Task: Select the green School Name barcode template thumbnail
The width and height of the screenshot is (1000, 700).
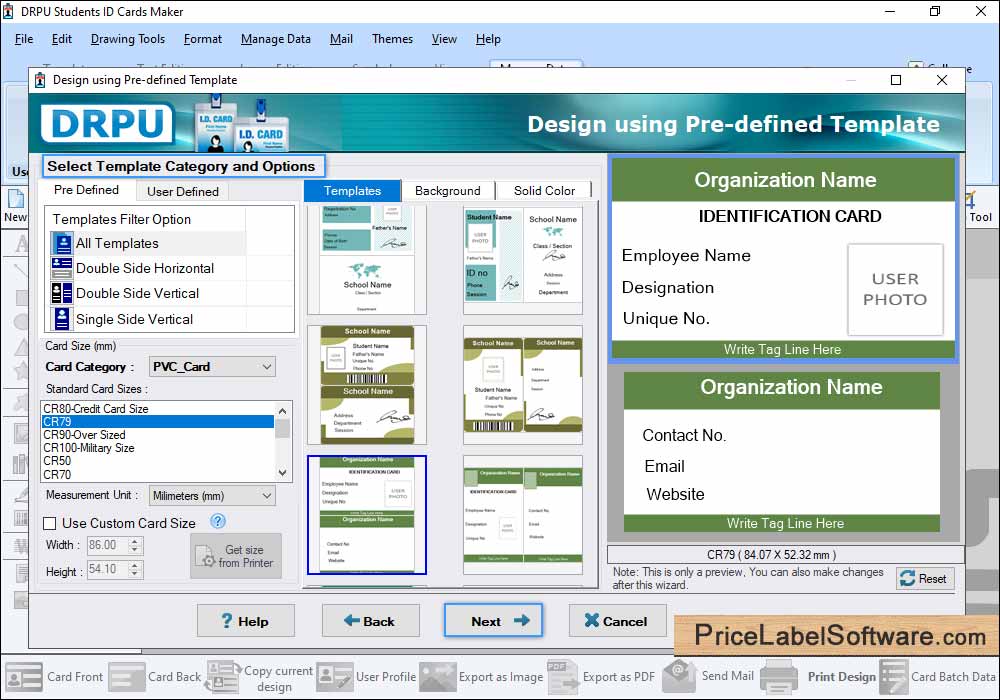Action: (366, 384)
